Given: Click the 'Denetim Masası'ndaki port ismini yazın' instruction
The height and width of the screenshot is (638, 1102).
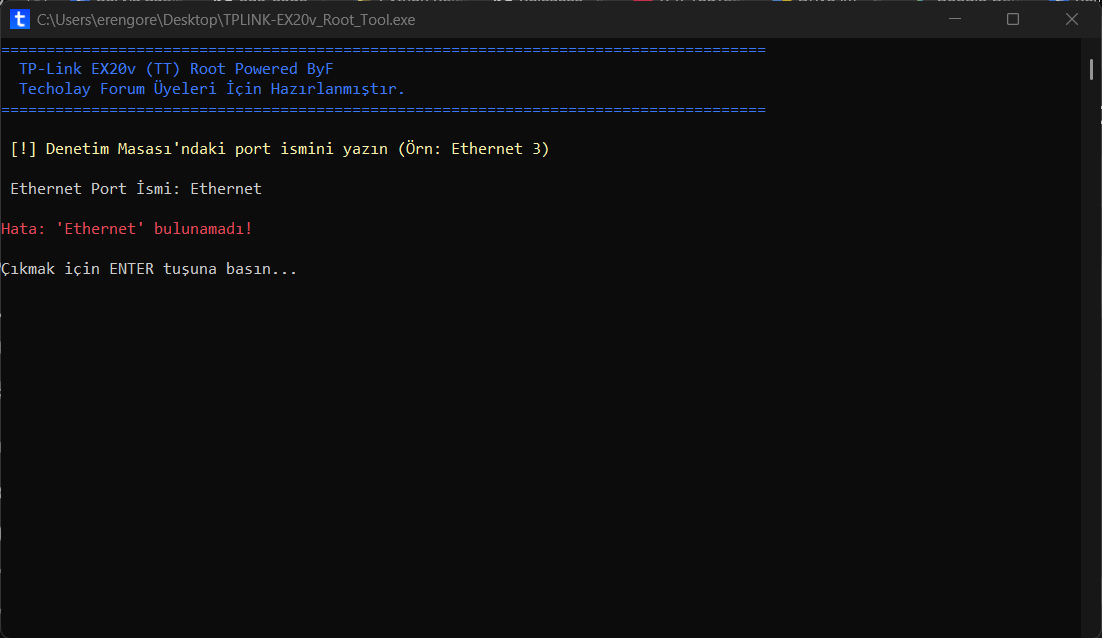Looking at the screenshot, I should point(216,149).
